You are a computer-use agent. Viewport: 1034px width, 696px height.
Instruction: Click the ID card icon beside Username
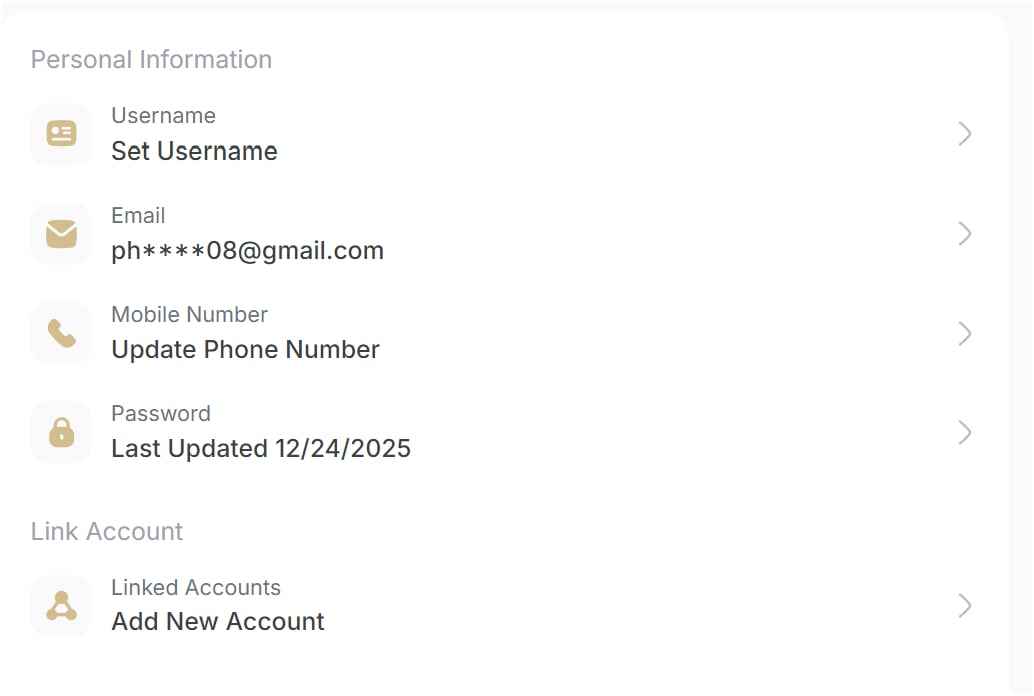(62, 133)
